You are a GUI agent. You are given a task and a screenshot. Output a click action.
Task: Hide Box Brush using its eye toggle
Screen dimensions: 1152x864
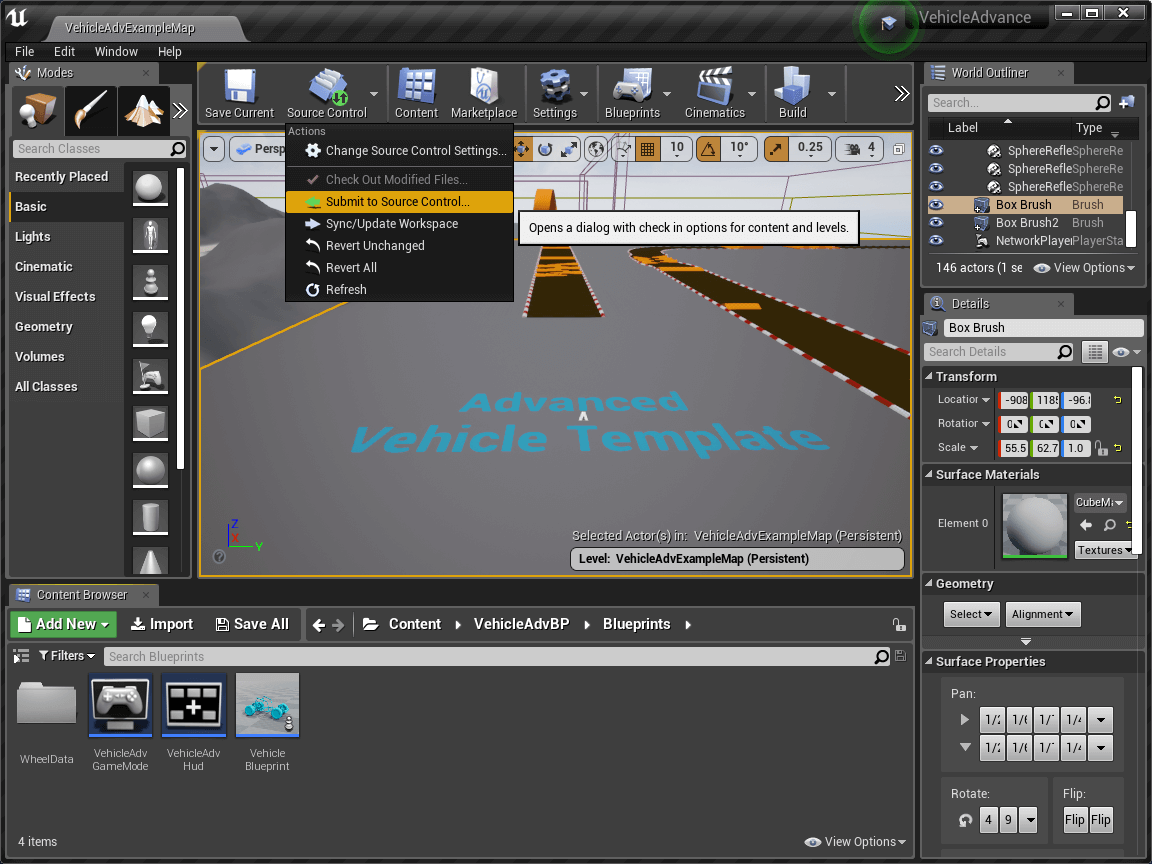(934, 204)
